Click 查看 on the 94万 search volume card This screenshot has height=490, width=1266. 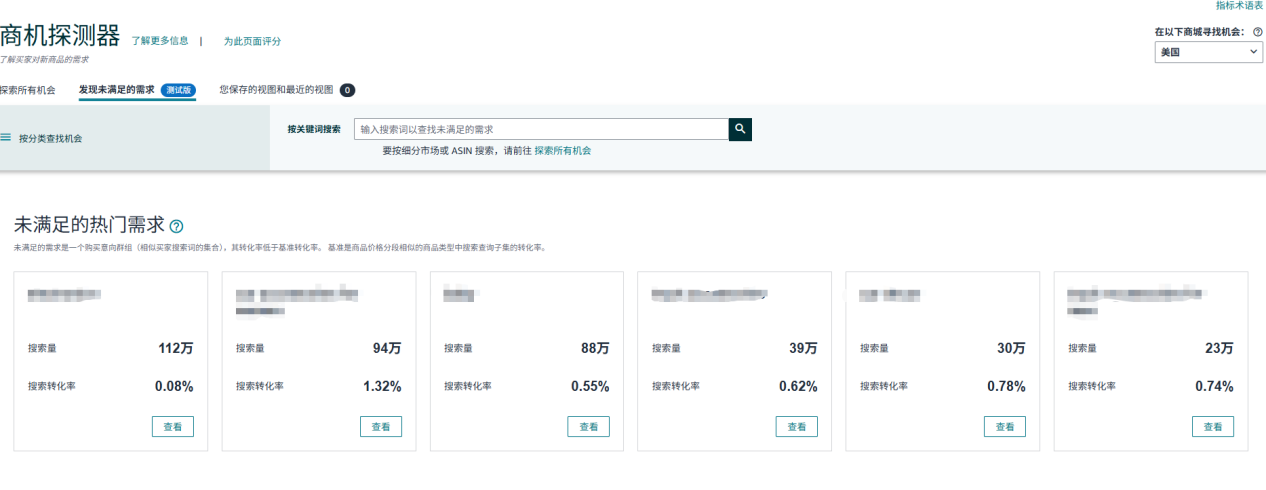(381, 427)
